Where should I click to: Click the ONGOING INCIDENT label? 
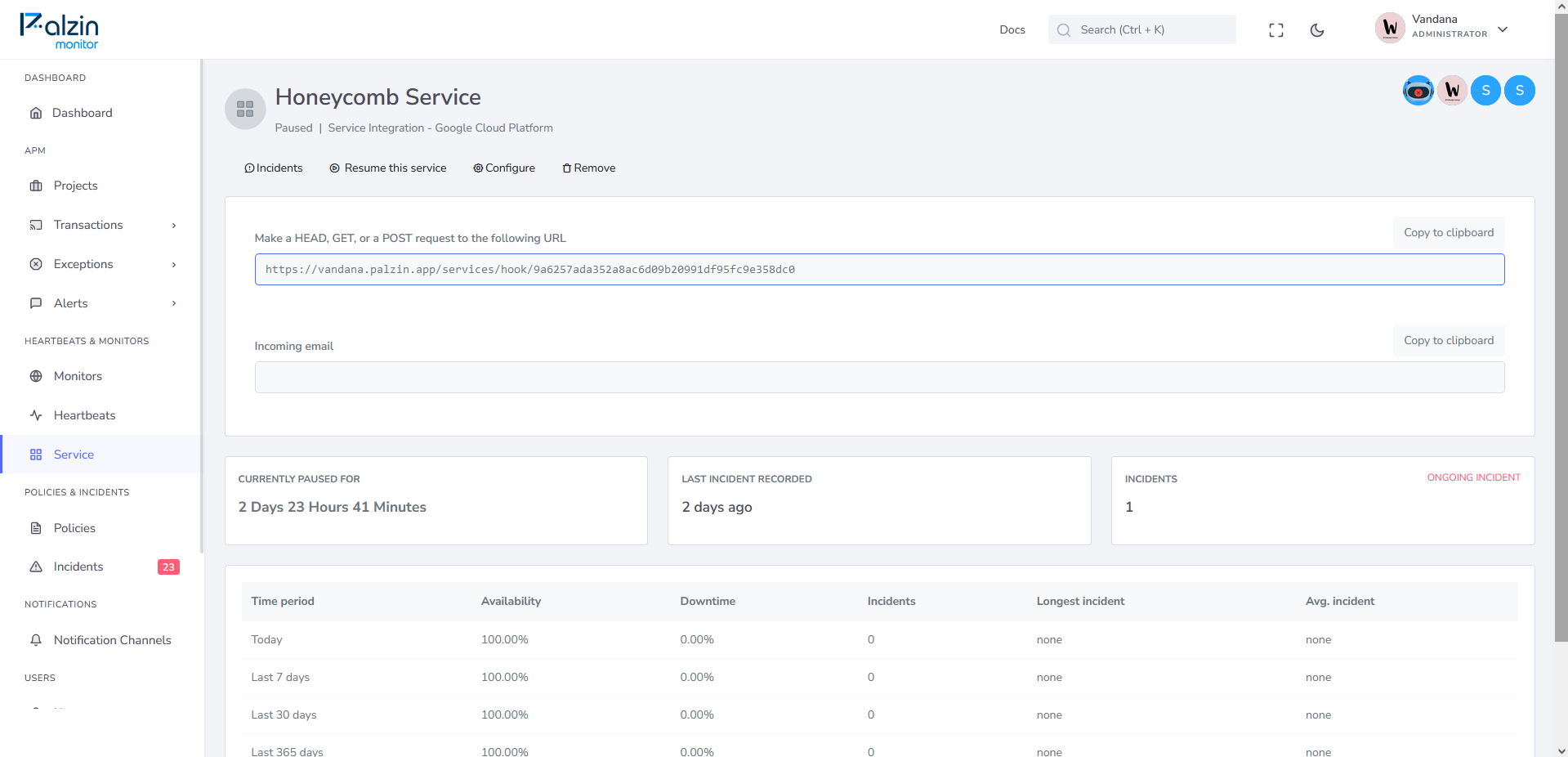(x=1474, y=477)
